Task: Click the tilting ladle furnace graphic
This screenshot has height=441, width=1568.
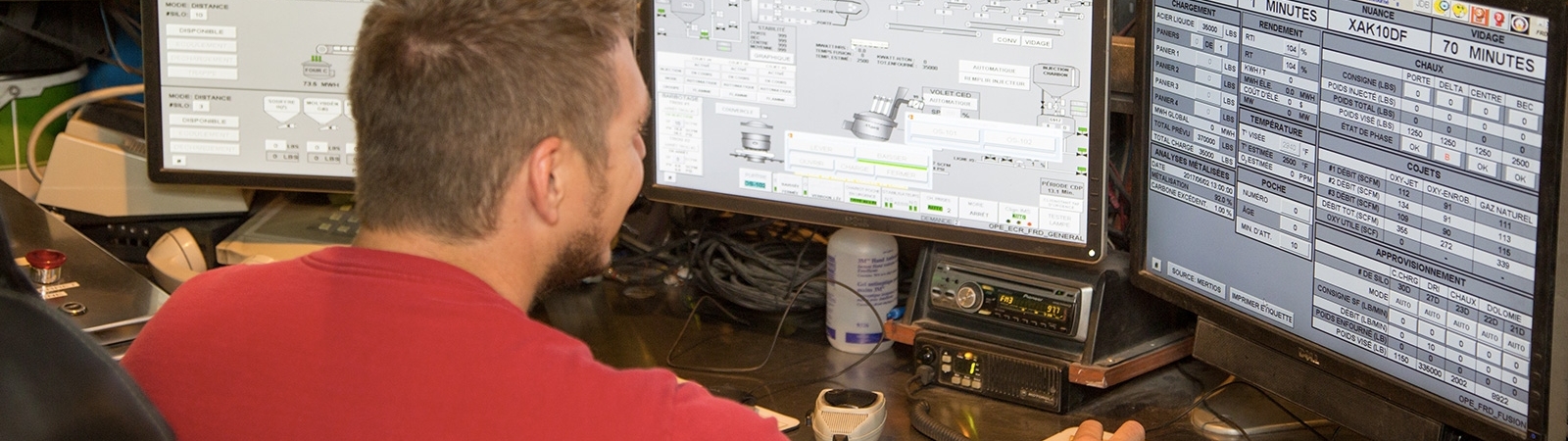Action: coord(869,121)
